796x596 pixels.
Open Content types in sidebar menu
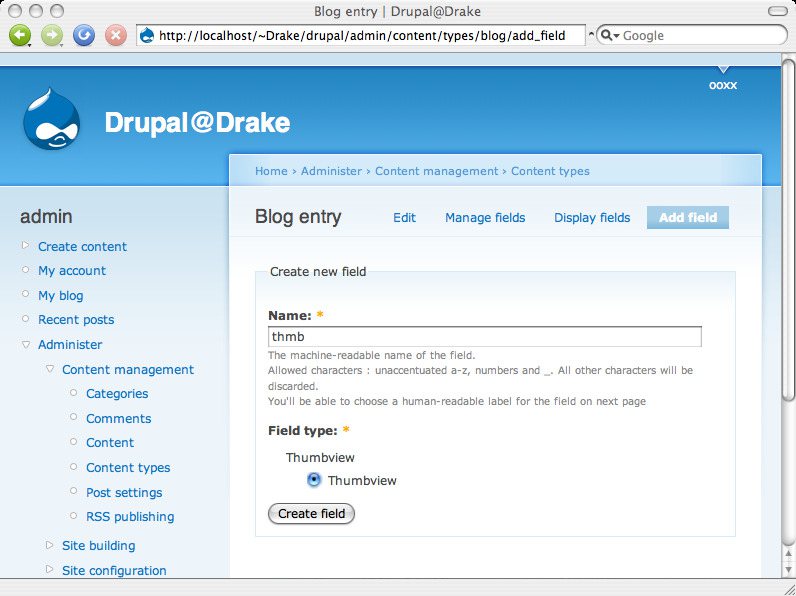coord(128,468)
